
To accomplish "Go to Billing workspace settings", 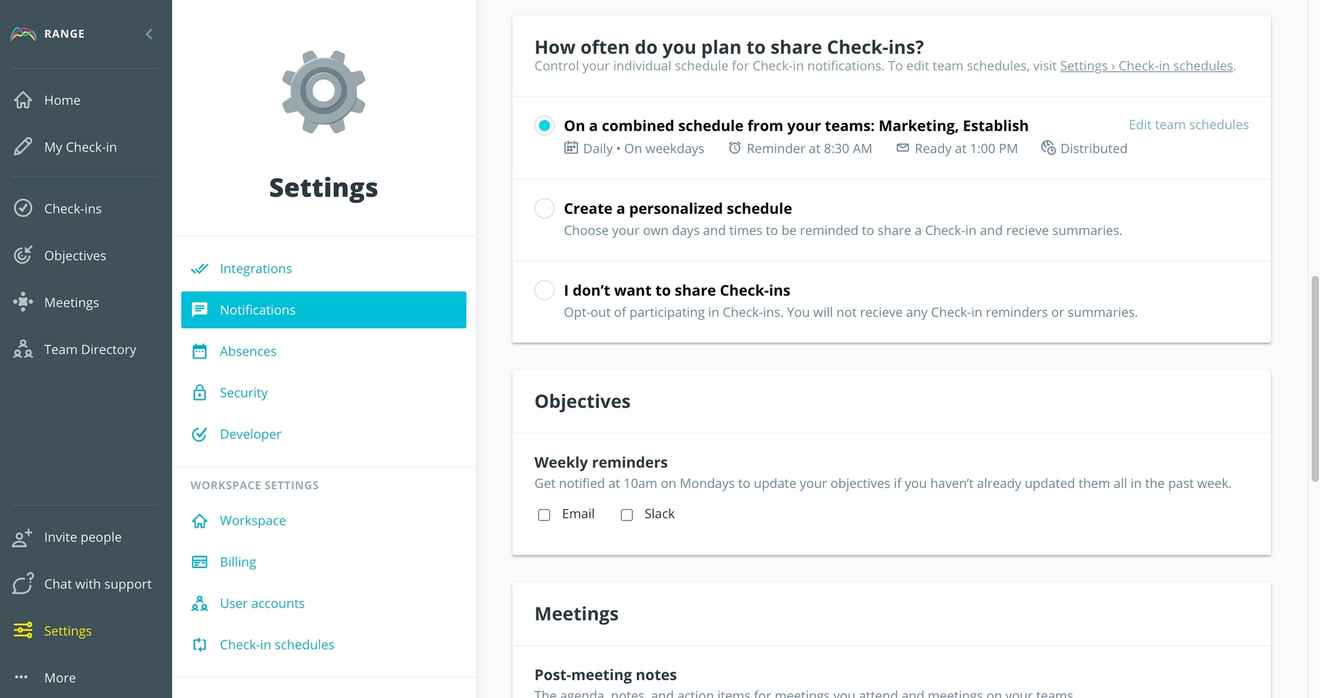I will tap(238, 562).
